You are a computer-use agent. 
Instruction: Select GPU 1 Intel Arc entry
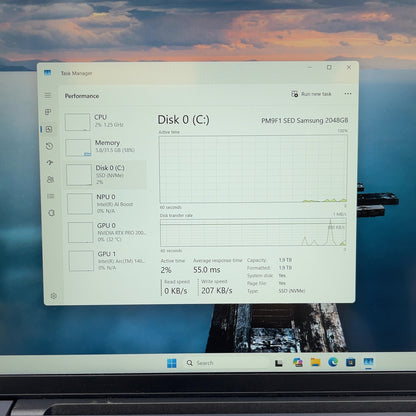pos(108,261)
